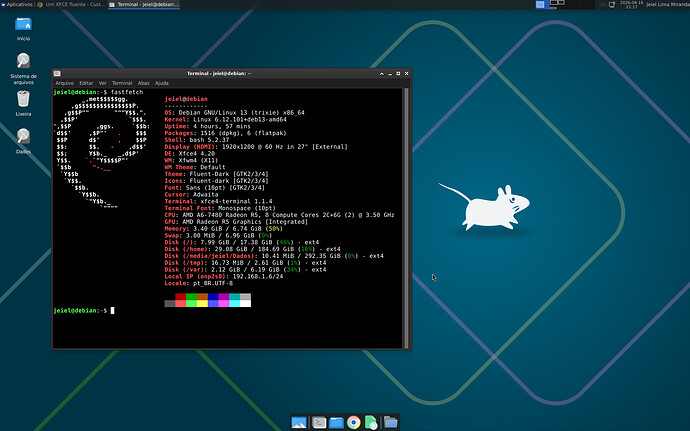Click the terminal window icon in its title bar

click(57, 74)
